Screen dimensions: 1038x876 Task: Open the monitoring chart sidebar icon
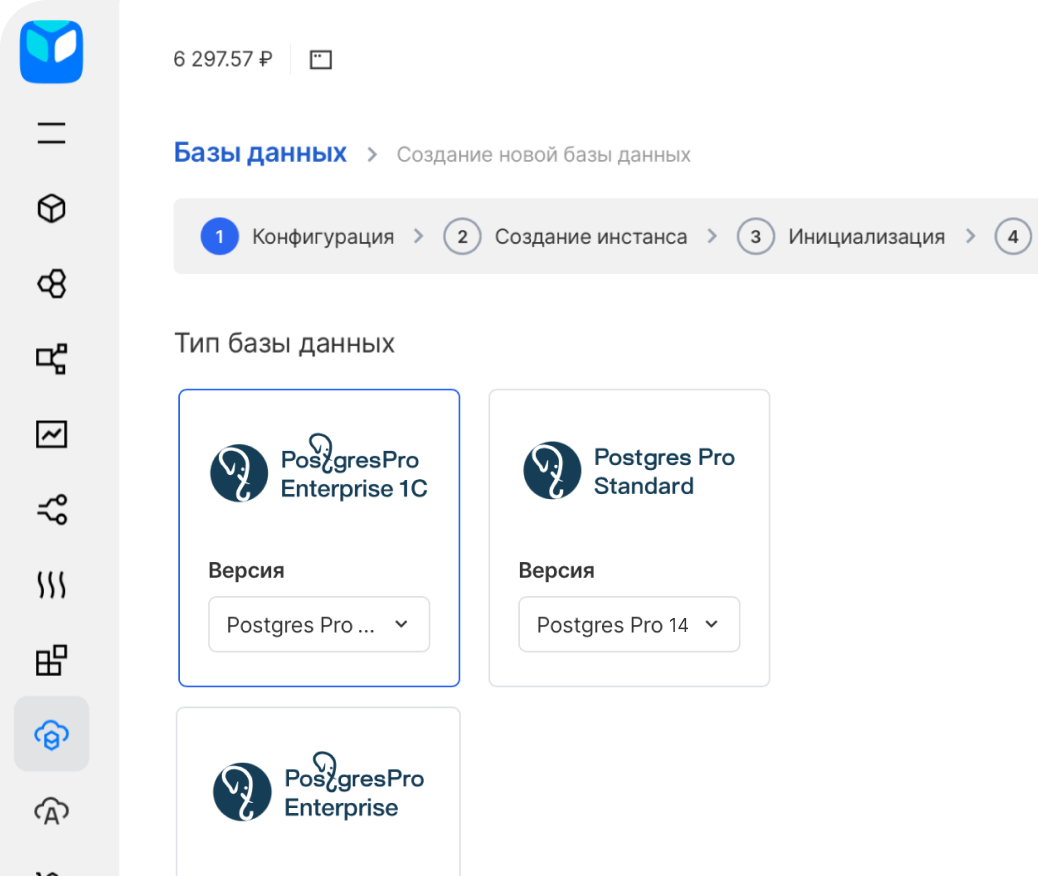pos(52,434)
